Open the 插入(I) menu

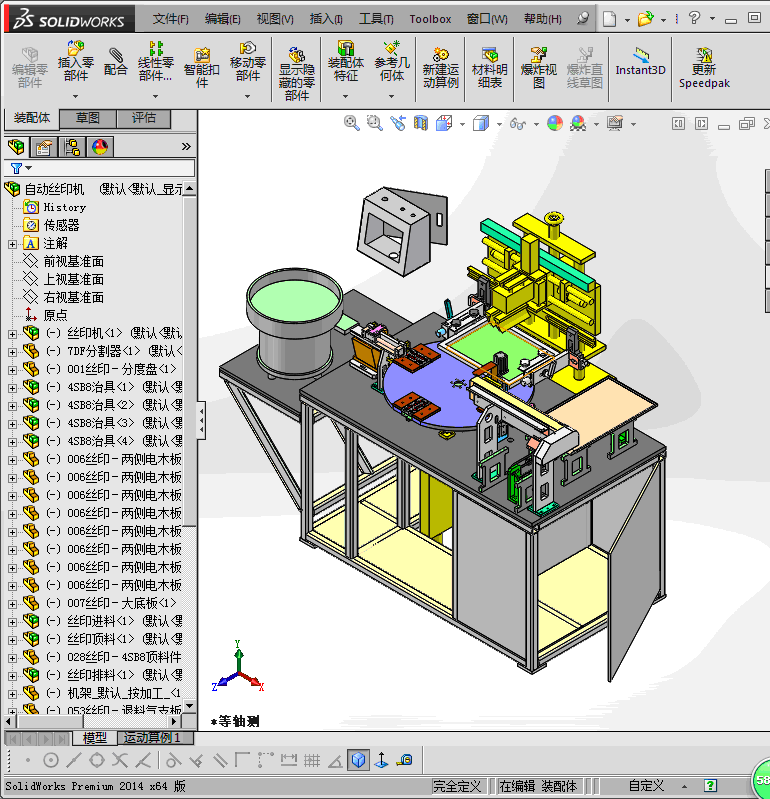pos(326,19)
